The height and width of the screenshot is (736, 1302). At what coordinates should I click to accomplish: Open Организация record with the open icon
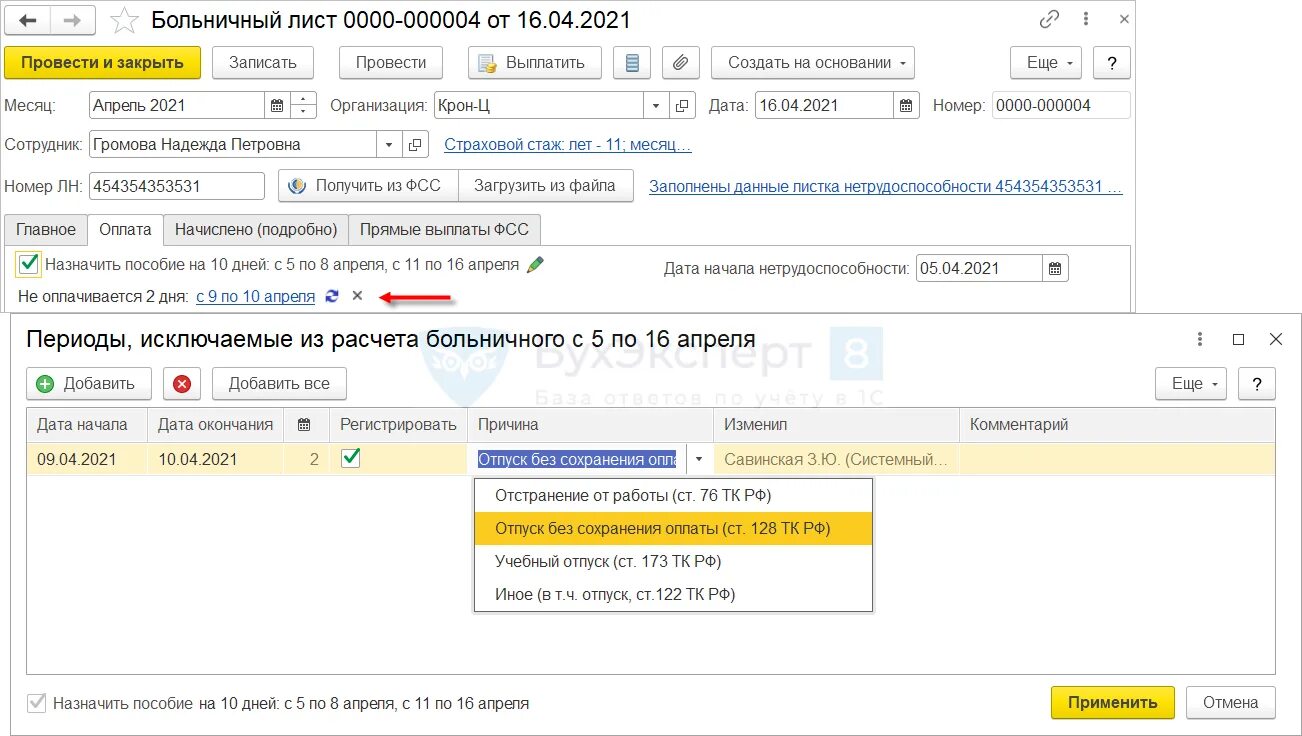(682, 105)
